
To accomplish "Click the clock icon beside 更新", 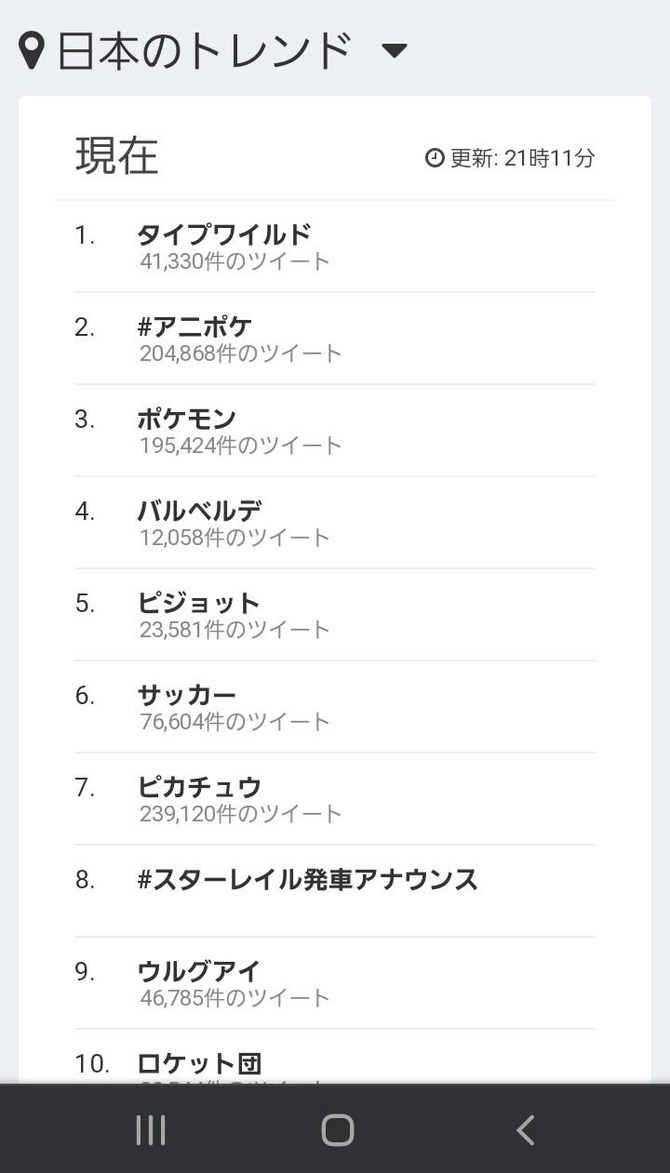I will pyautogui.click(x=434, y=158).
